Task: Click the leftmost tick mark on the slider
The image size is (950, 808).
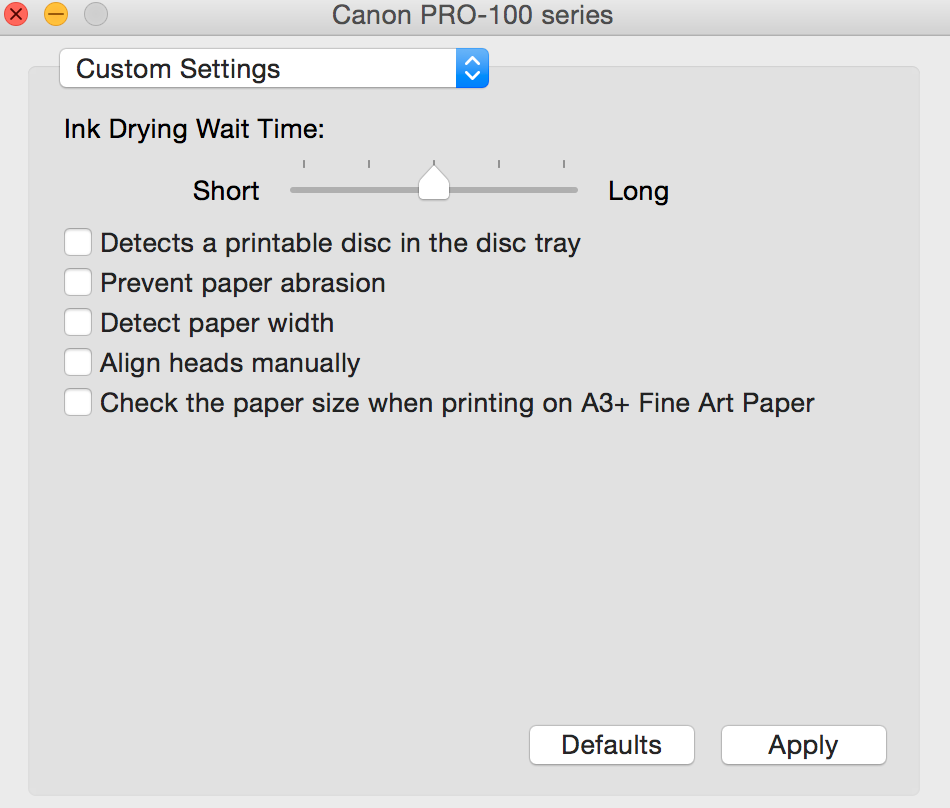Action: [306, 163]
